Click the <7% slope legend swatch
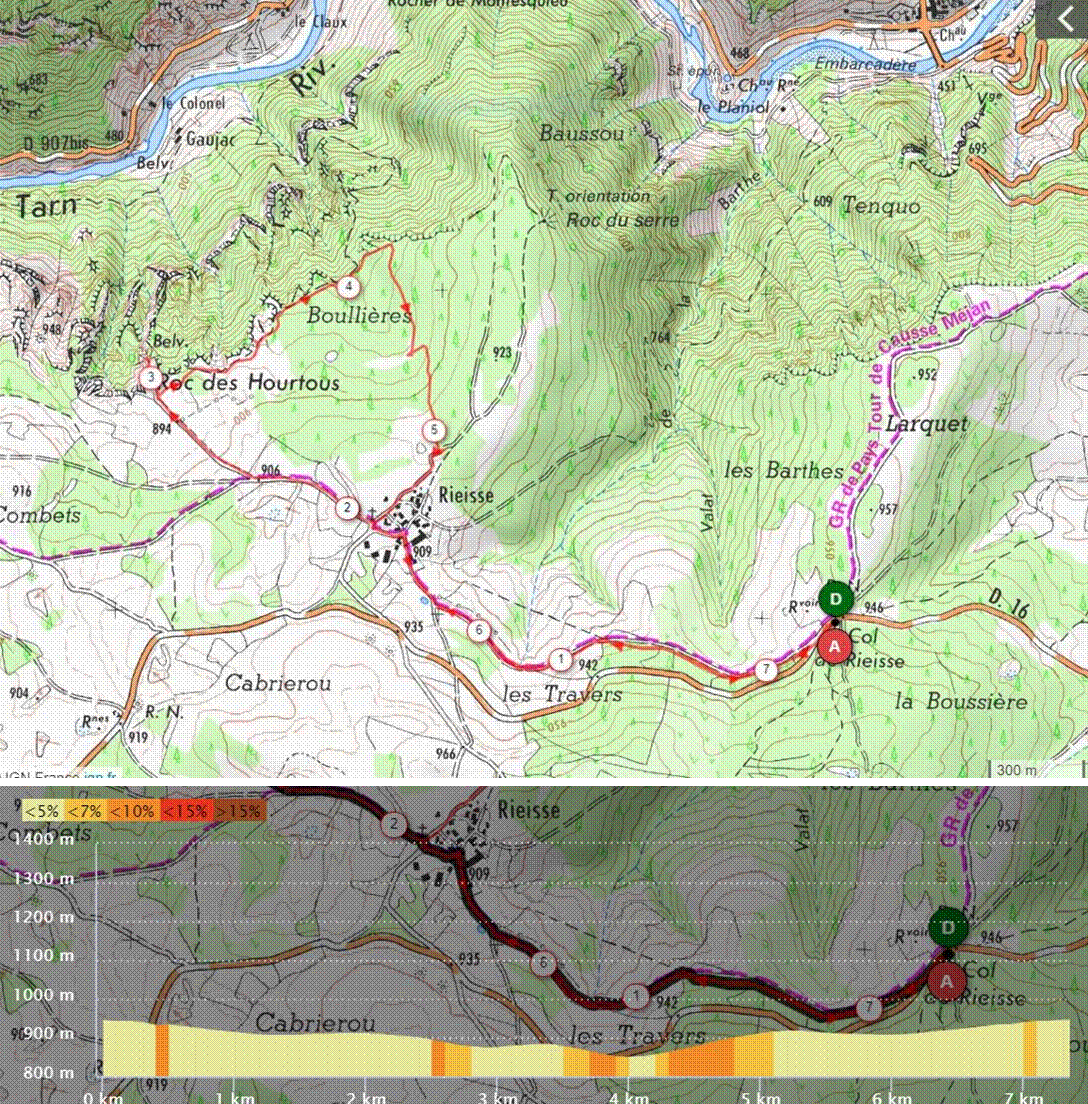 coord(83,810)
